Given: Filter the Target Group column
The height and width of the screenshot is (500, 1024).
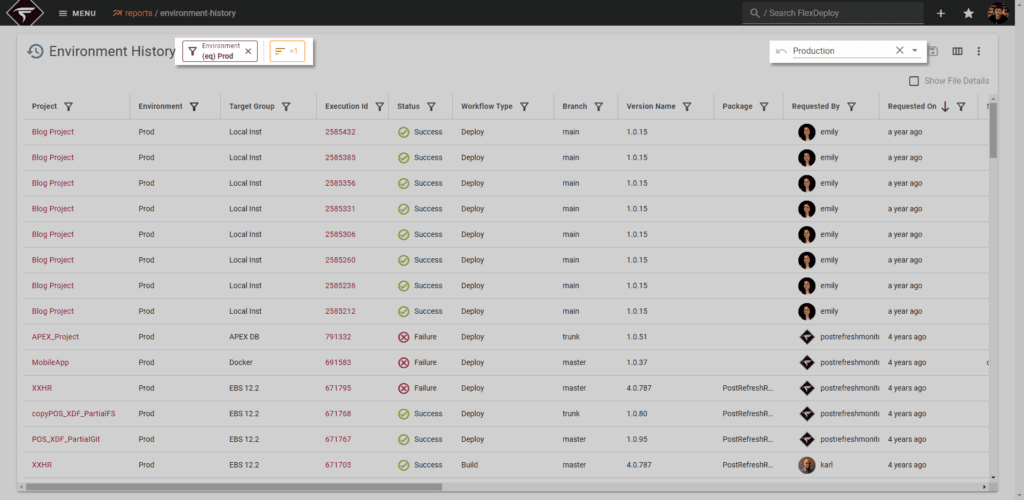Looking at the screenshot, I should 286,106.
